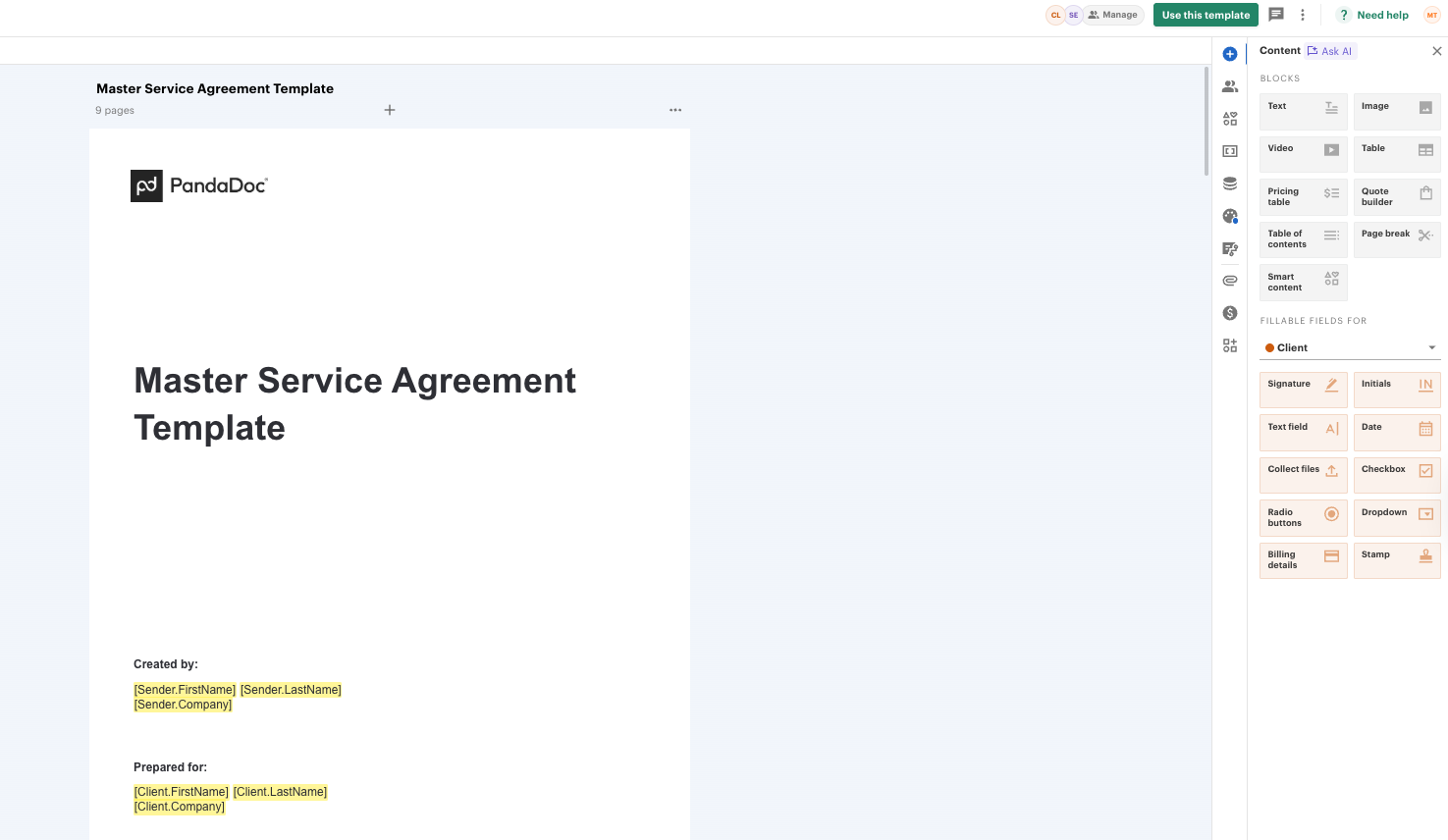Image resolution: width=1448 pixels, height=840 pixels.
Task: Expand the Client recipient dropdown
Action: click(1350, 347)
